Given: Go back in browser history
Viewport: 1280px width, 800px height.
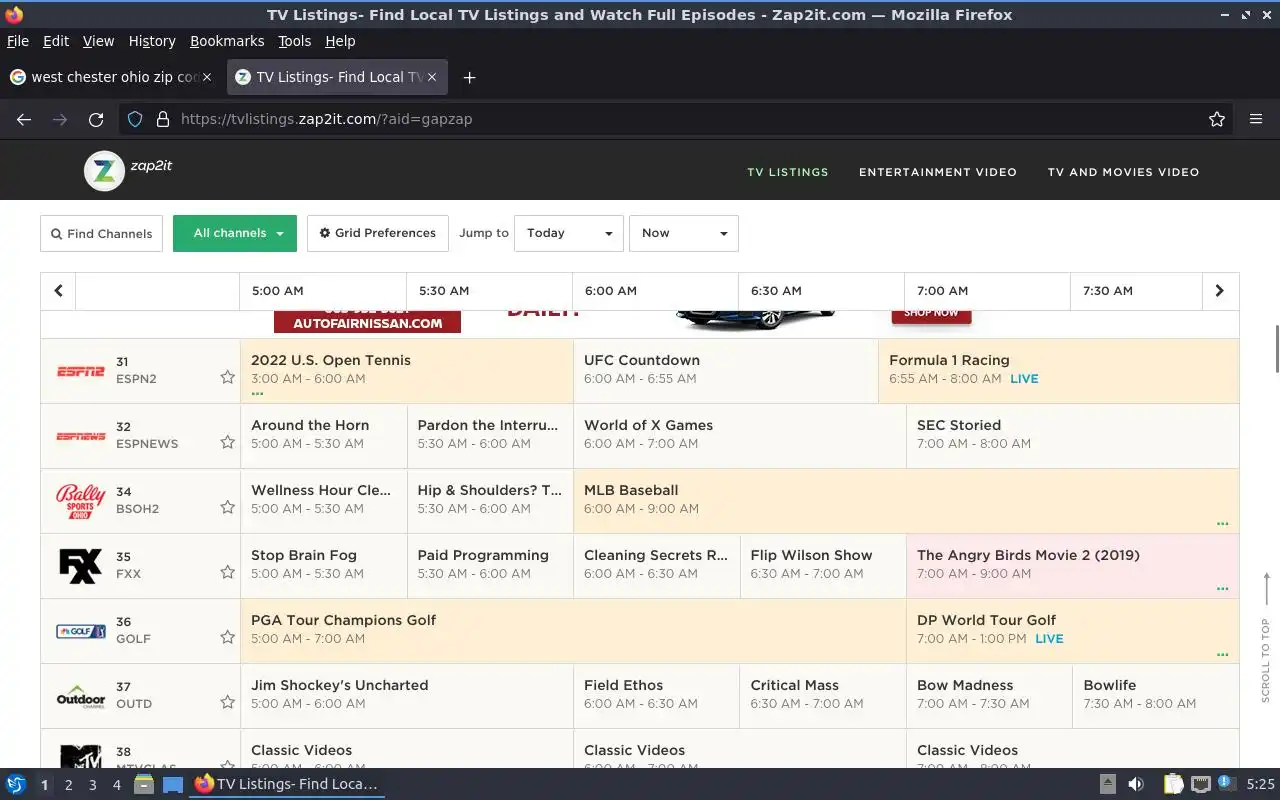Looking at the screenshot, I should point(24,119).
